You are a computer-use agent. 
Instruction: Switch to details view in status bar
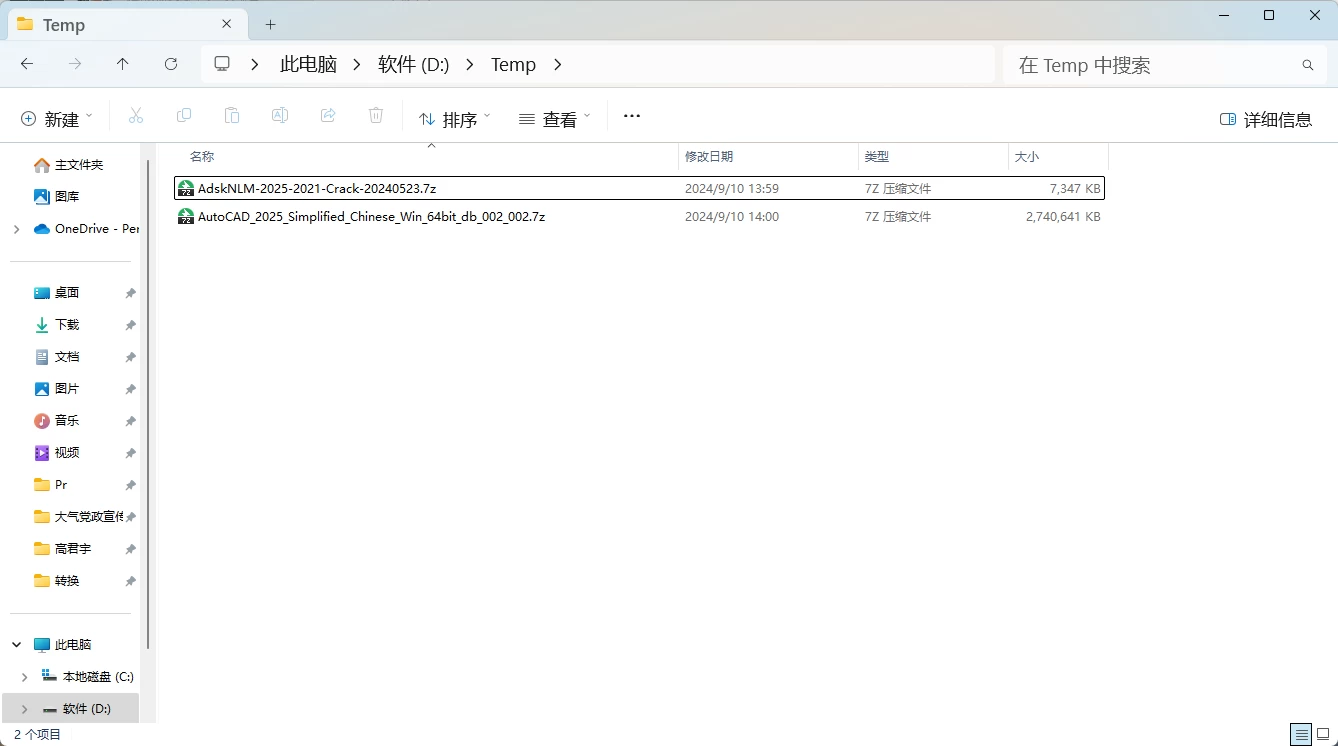[1300, 734]
